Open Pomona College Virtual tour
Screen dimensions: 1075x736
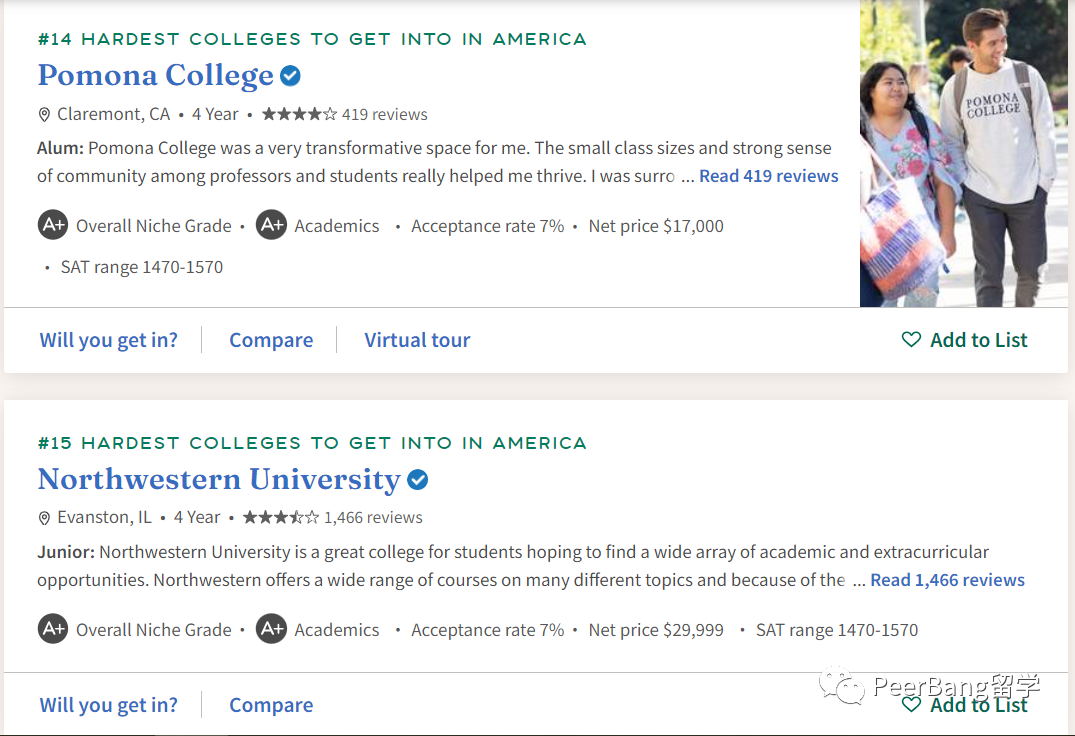click(x=417, y=340)
